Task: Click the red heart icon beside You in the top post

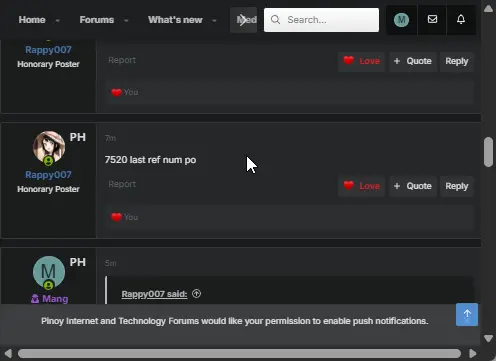Action: click(116, 92)
